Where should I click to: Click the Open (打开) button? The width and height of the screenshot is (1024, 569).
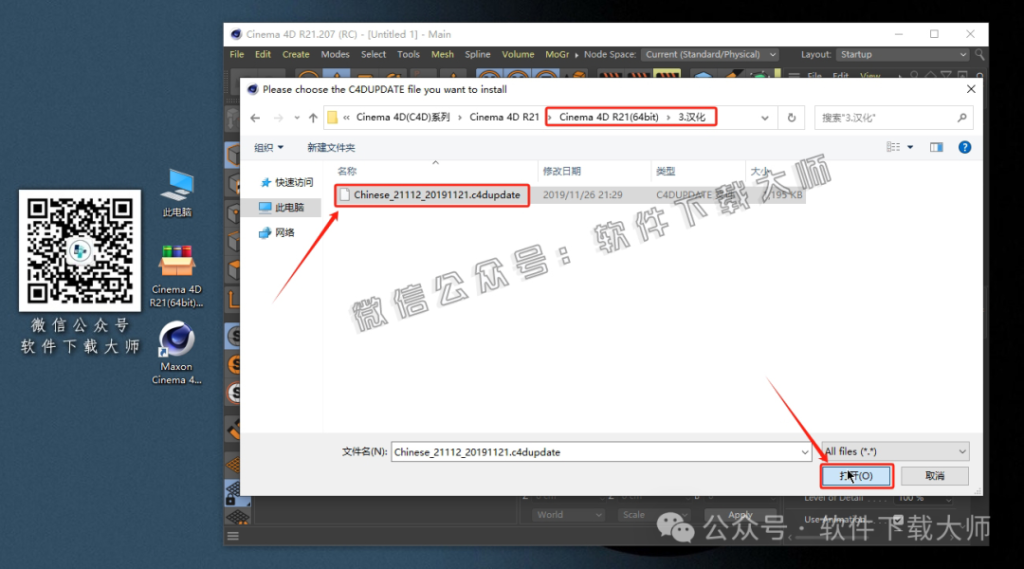(856, 476)
